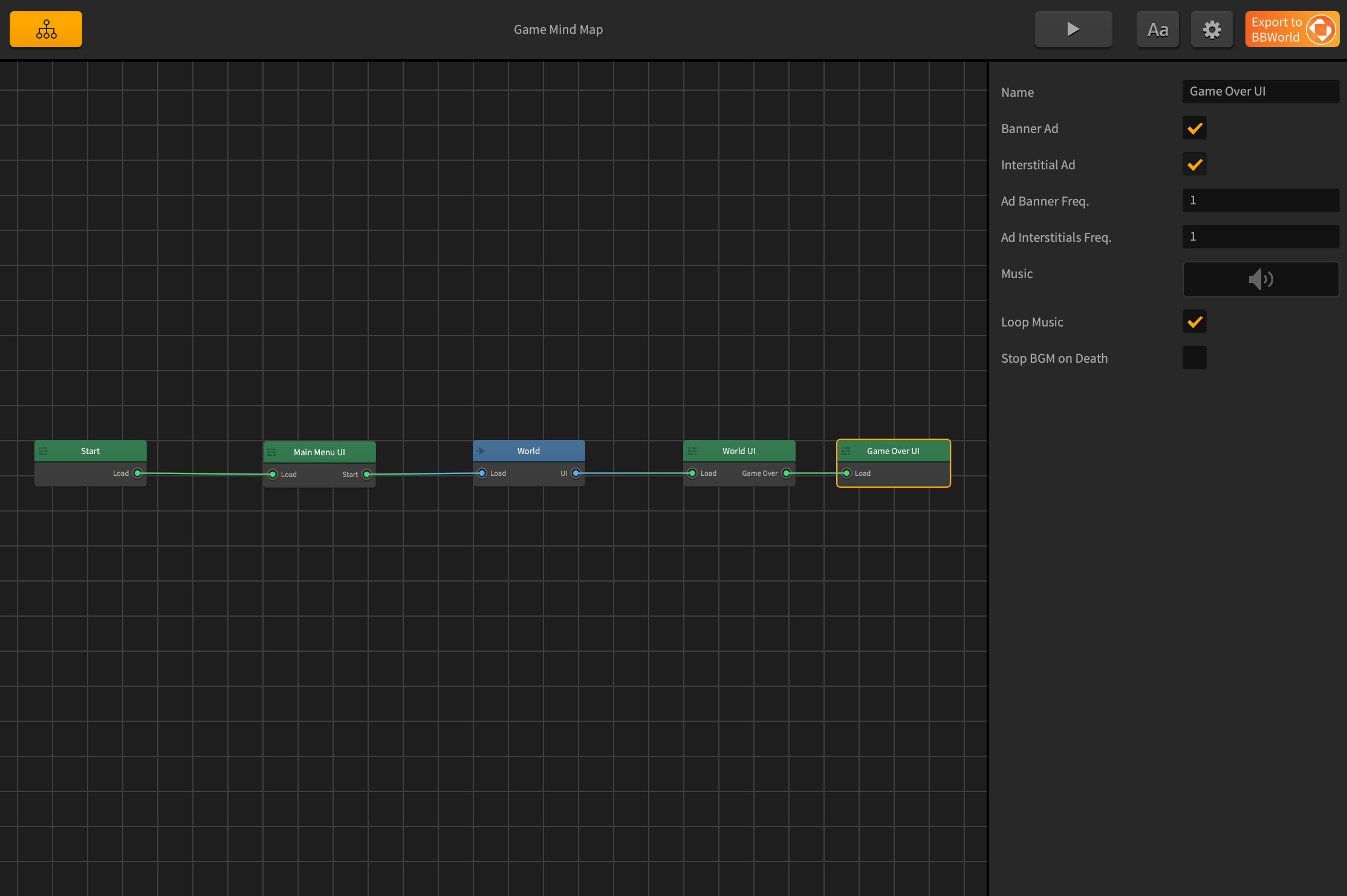This screenshot has height=896, width=1347.
Task: Enable Stop BGM on Death checkbox
Action: click(1194, 358)
